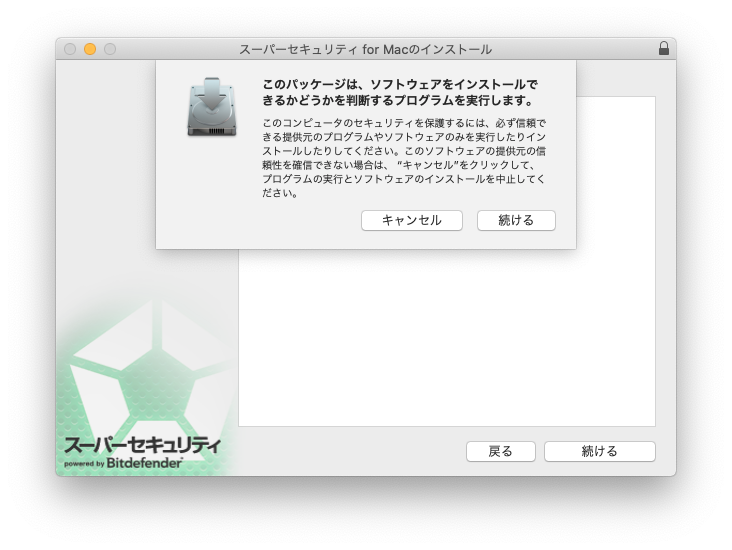Click the スーパーセキュリティ Bitdefender logo
This screenshot has width=732, height=550.
tap(142, 452)
